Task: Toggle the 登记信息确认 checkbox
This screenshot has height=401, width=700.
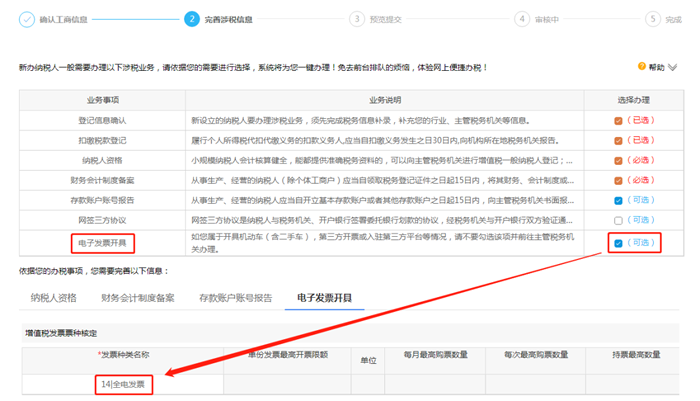Action: coord(619,121)
